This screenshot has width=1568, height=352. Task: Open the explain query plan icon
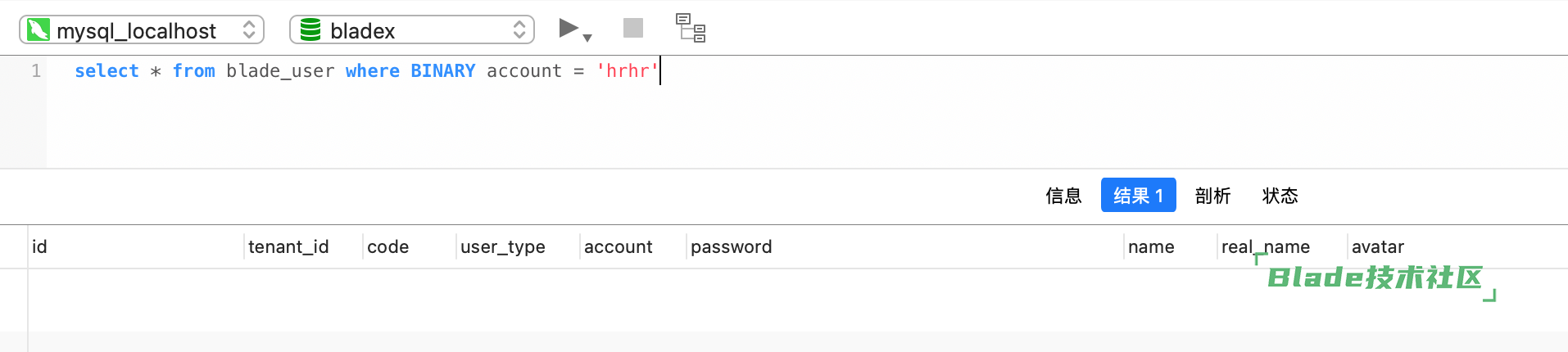(x=691, y=28)
